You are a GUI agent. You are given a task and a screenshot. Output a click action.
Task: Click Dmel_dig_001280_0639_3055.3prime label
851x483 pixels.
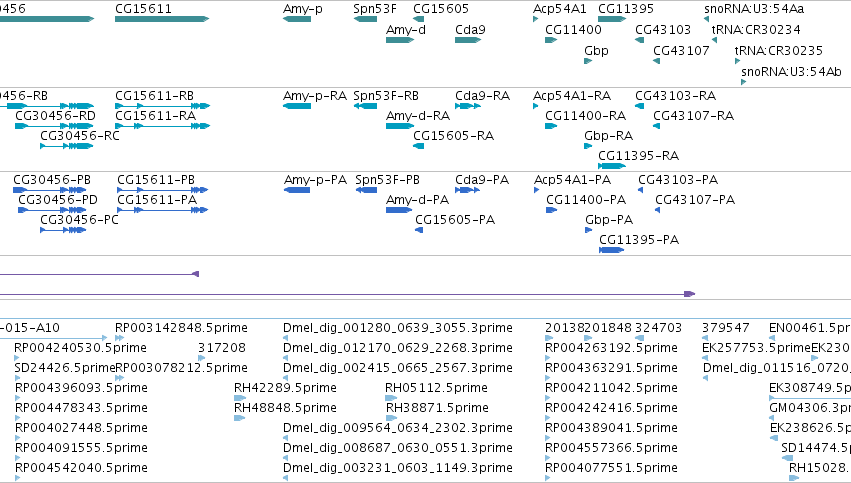click(x=397, y=328)
